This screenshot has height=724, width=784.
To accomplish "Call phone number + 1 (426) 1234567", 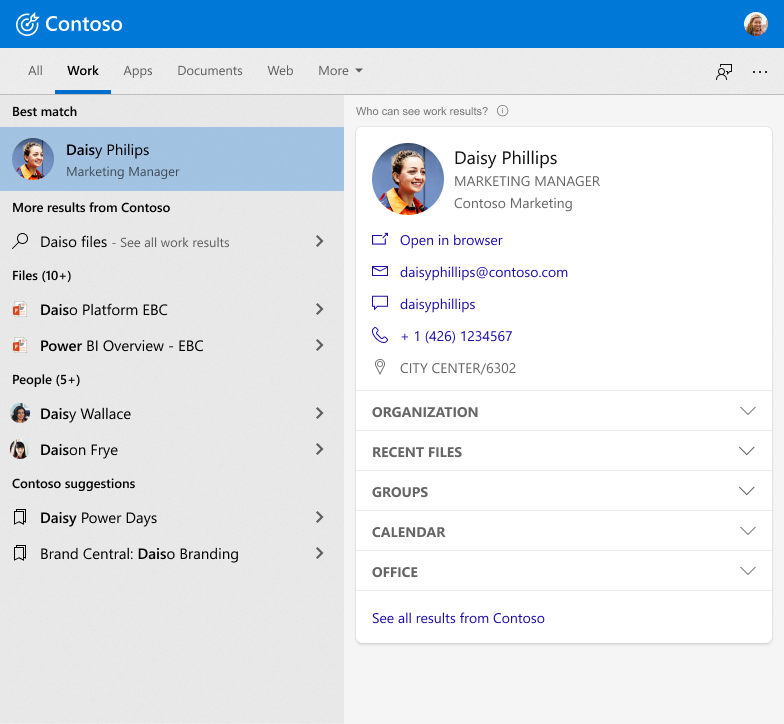I will click(456, 336).
